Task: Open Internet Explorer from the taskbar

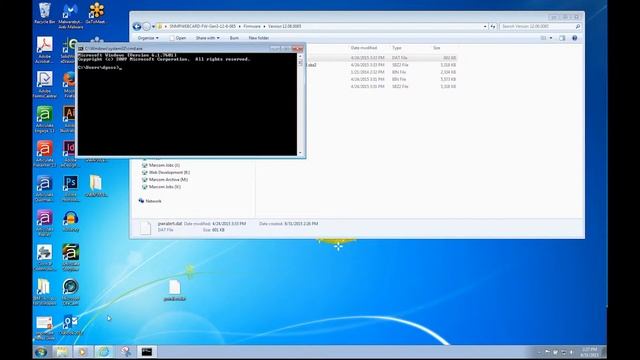Action: coord(104,352)
